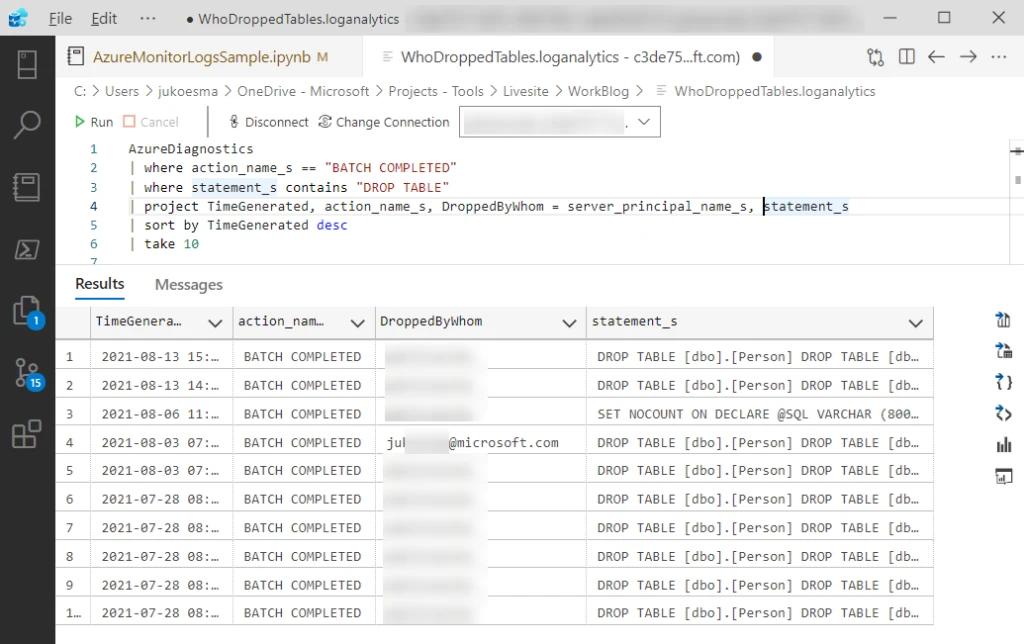Save query results as Excel
Viewport: 1024px width, 644px height.
click(1004, 350)
